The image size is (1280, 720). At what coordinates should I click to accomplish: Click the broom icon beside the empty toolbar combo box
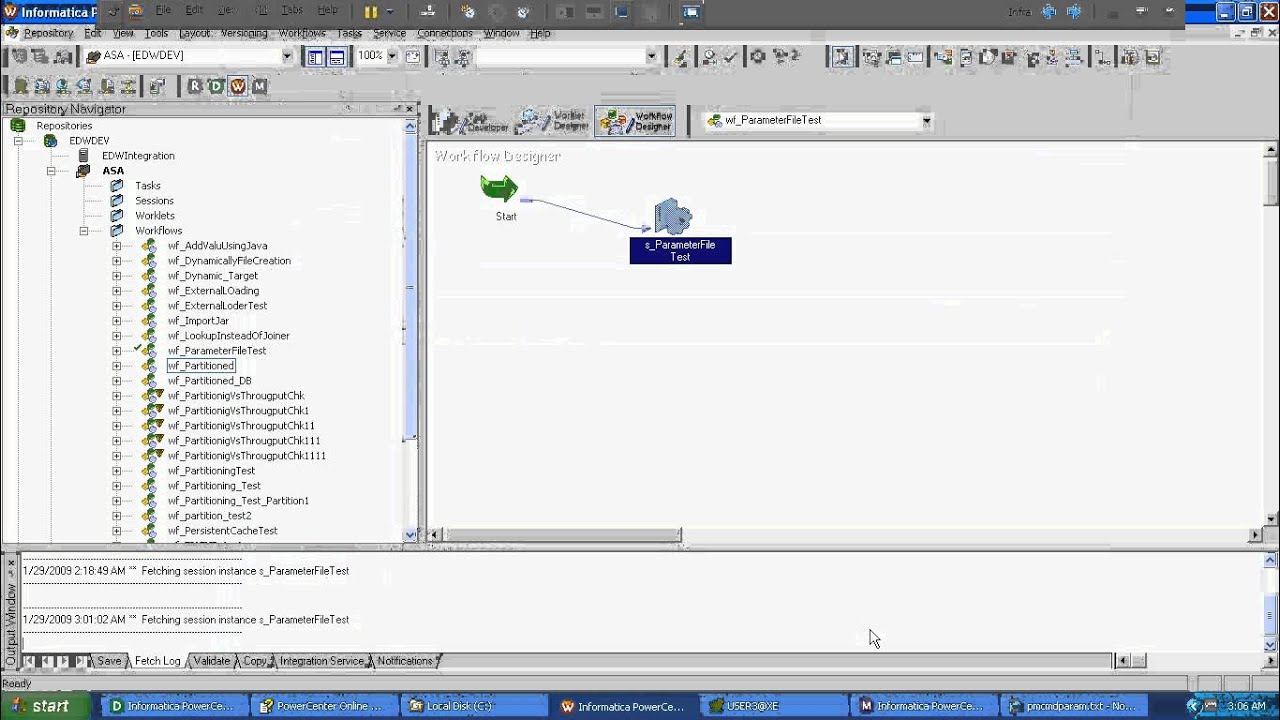681,57
